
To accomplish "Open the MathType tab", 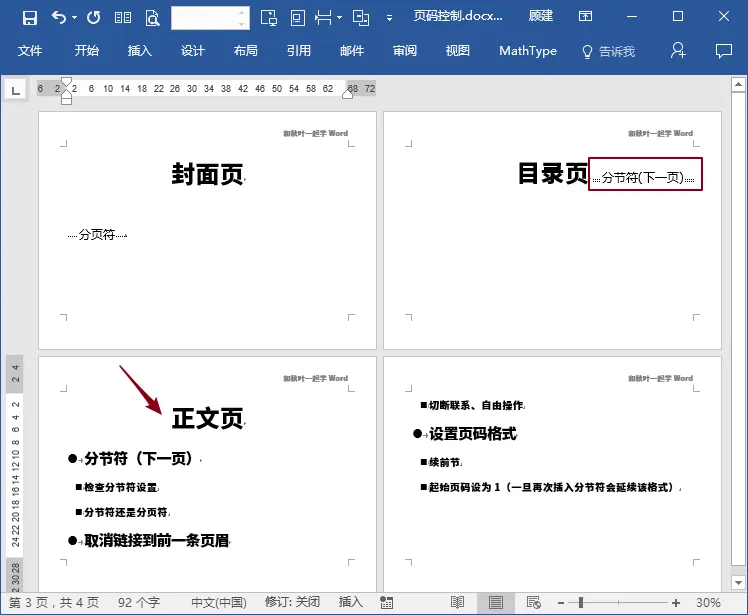I will 528,51.
